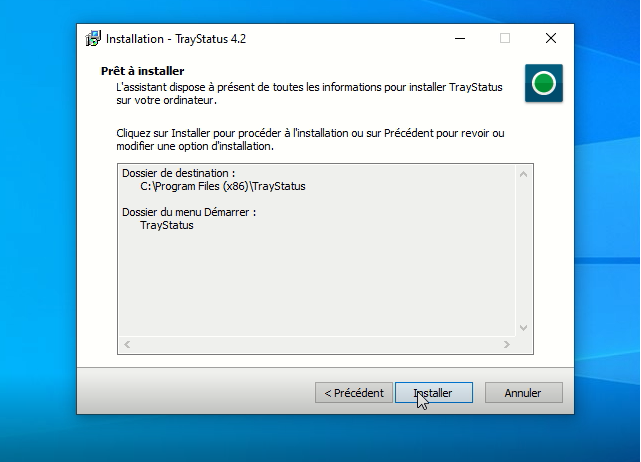
Task: Click the installer icon in title bar
Action: point(93,38)
